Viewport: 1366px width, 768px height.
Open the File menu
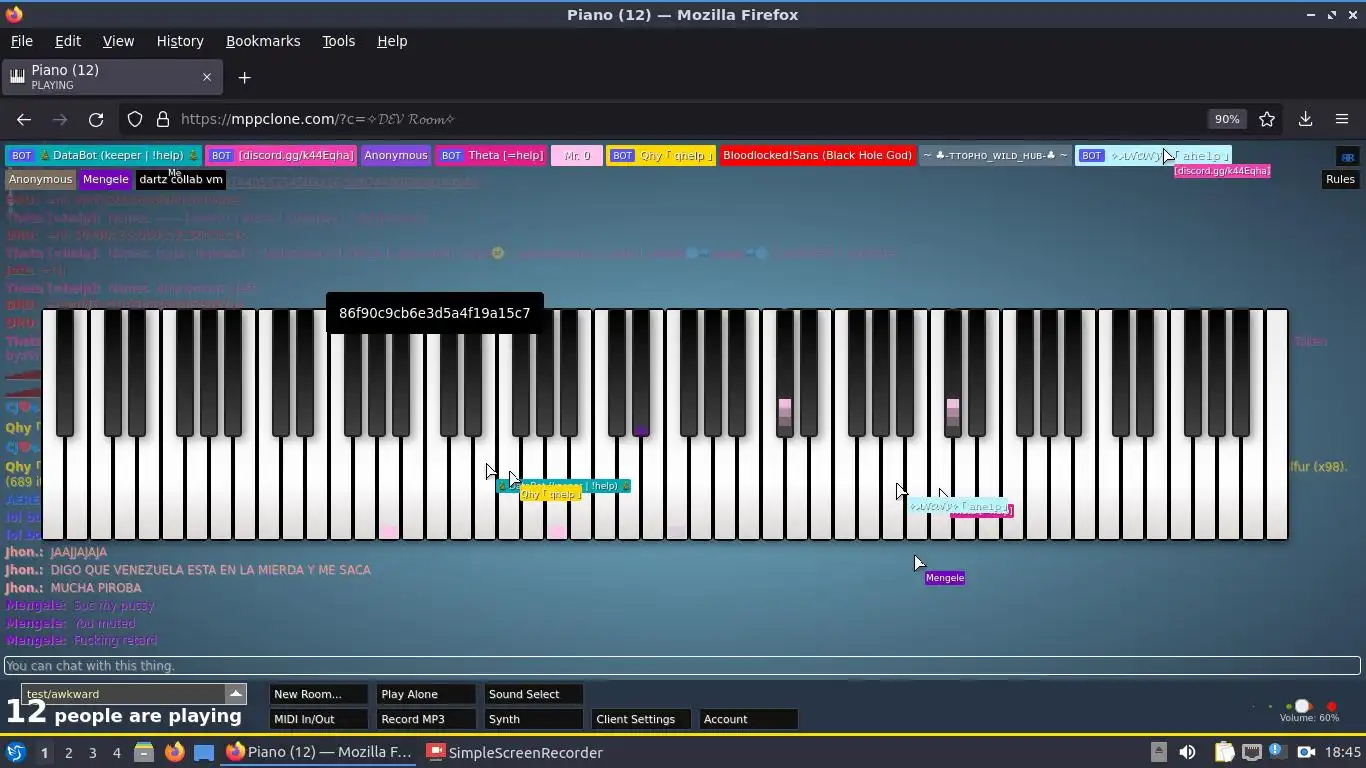click(x=22, y=41)
